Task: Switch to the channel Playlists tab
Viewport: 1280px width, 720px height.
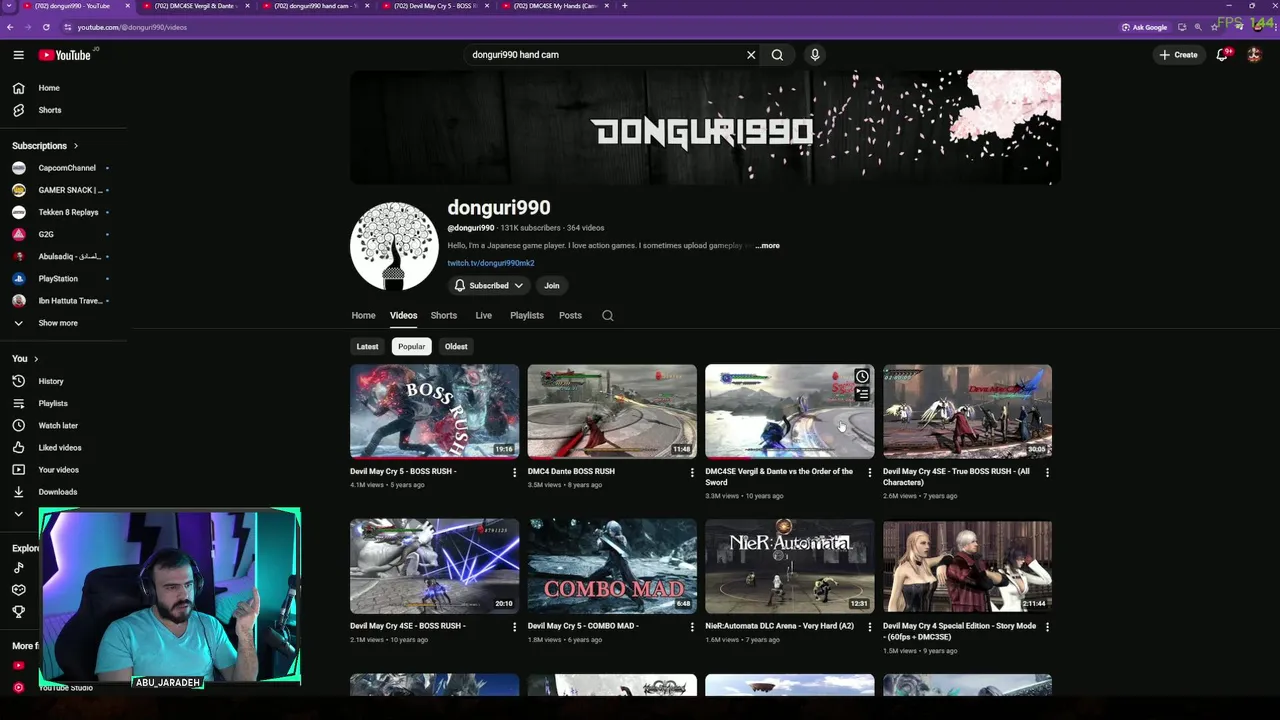Action: [x=527, y=315]
